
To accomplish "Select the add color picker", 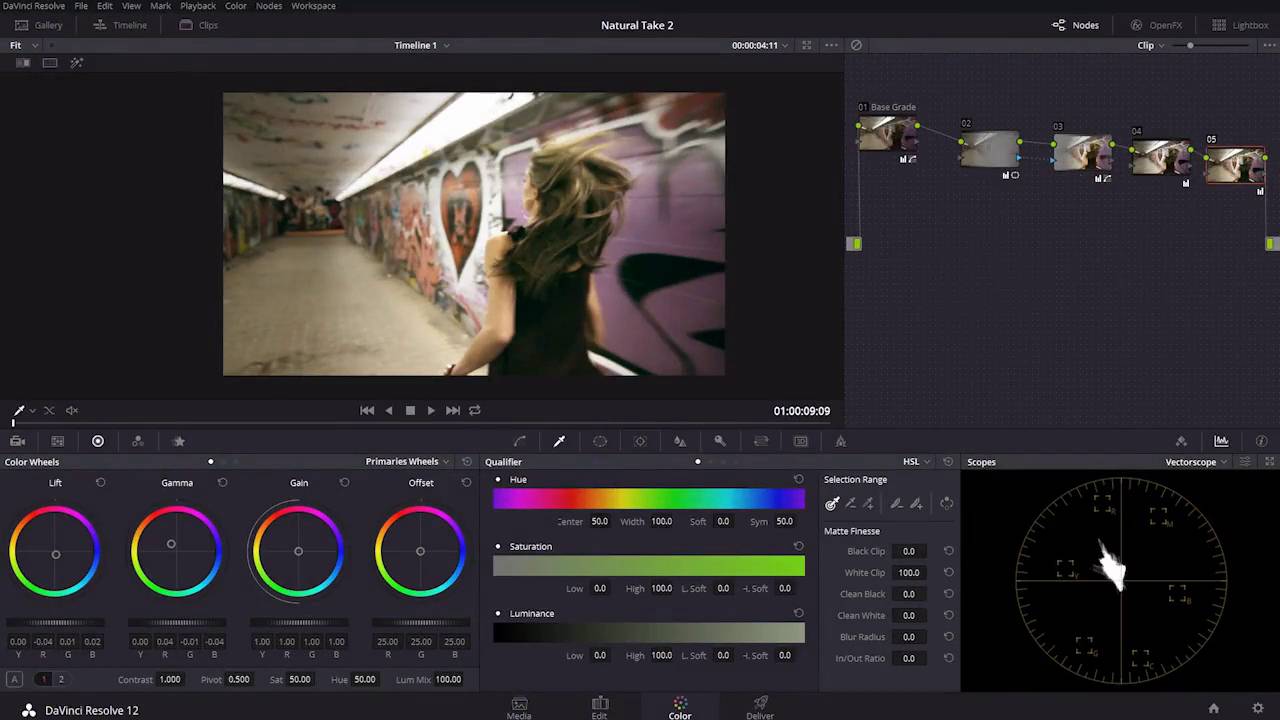I will point(869,504).
